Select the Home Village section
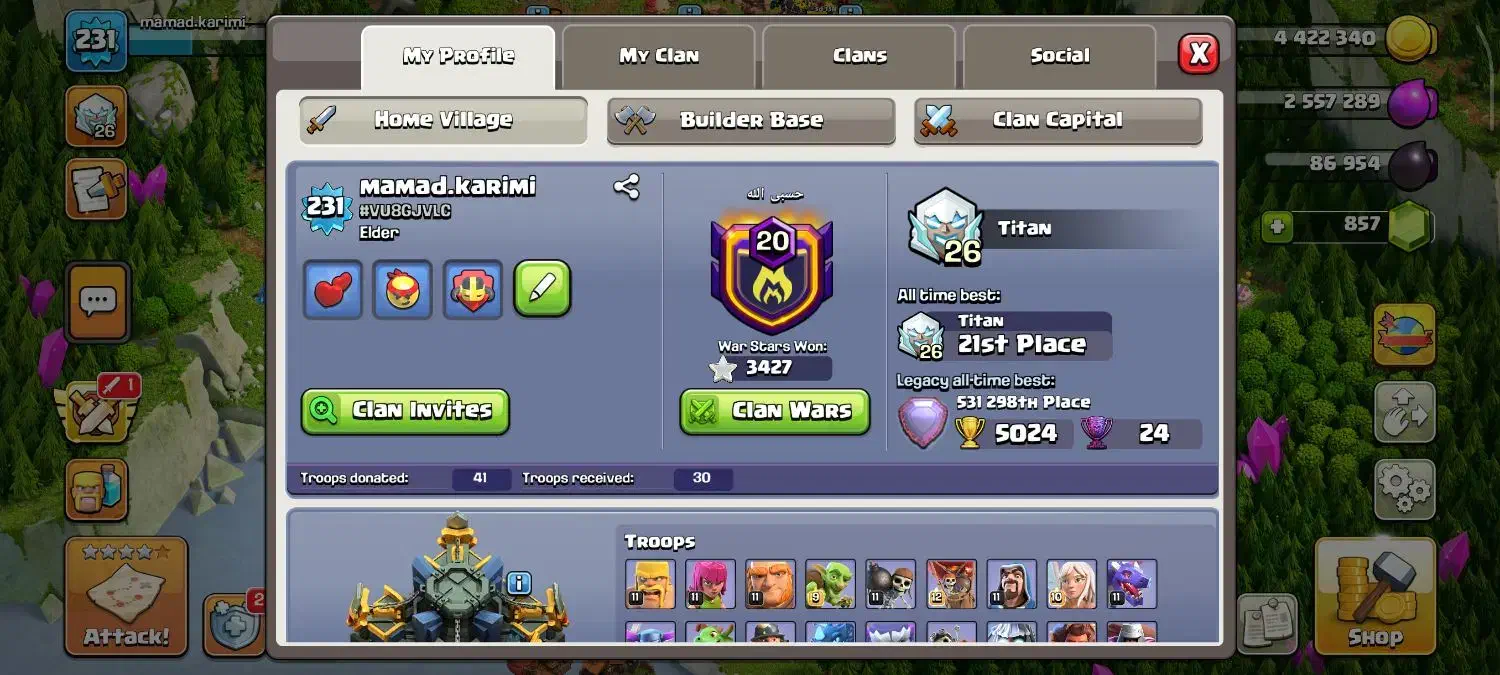 point(443,120)
